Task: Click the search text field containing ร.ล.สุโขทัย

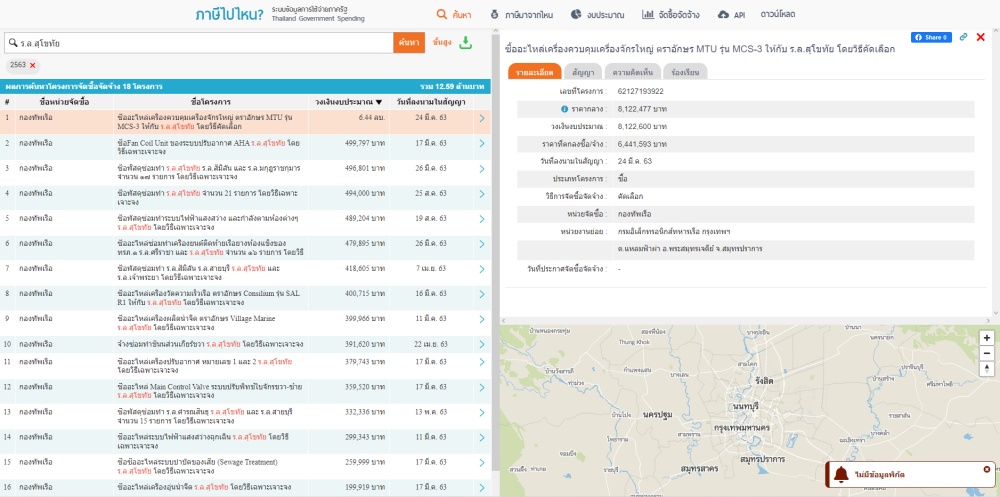Action: (200, 43)
